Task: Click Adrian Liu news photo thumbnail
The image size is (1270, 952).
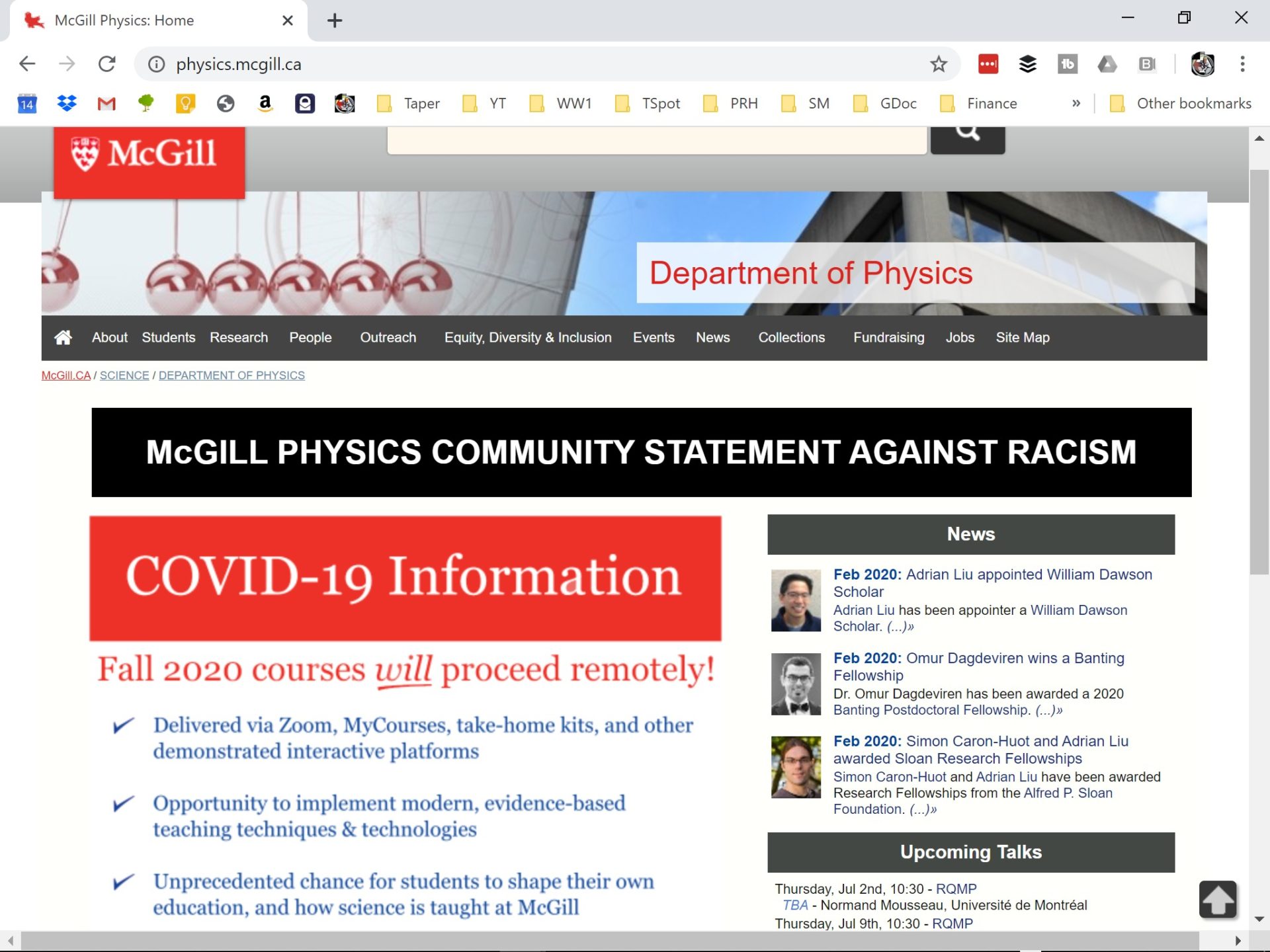Action: coord(796,600)
